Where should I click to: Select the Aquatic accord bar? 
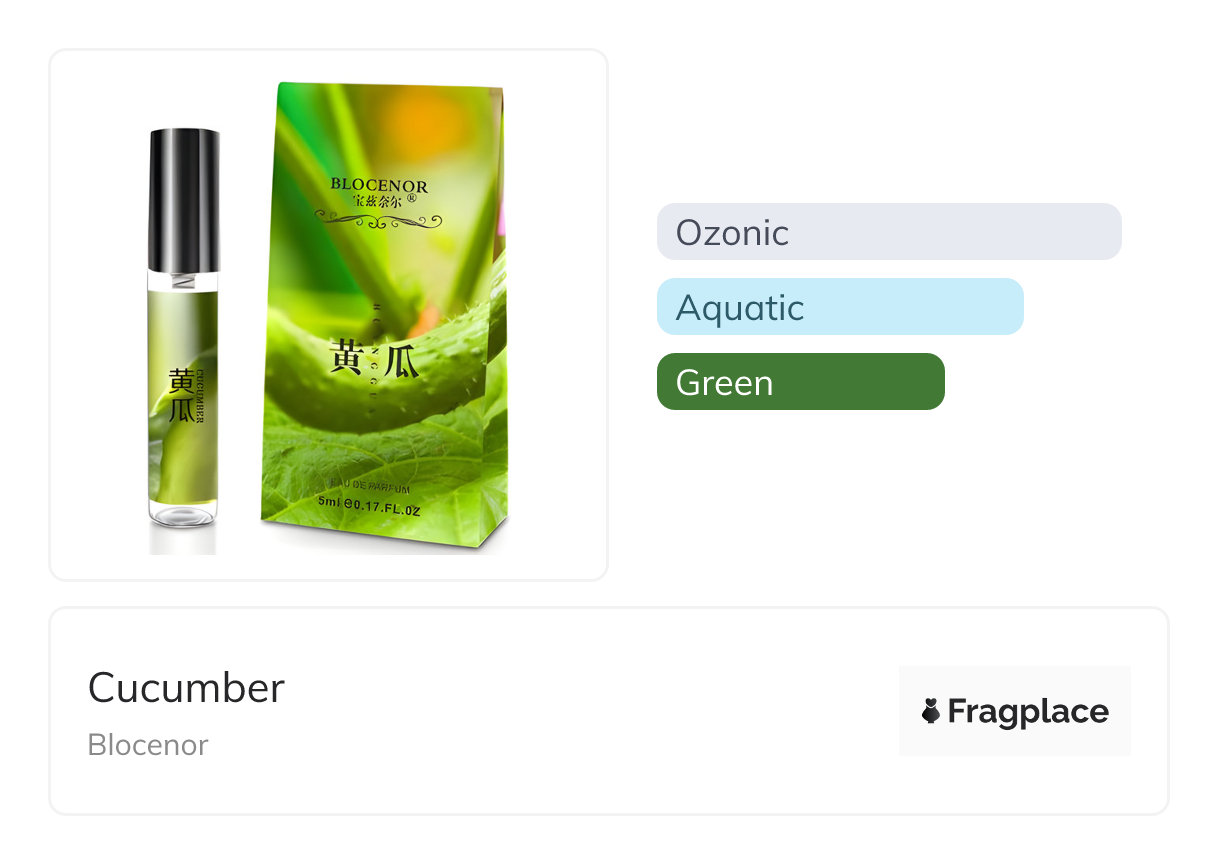840,307
